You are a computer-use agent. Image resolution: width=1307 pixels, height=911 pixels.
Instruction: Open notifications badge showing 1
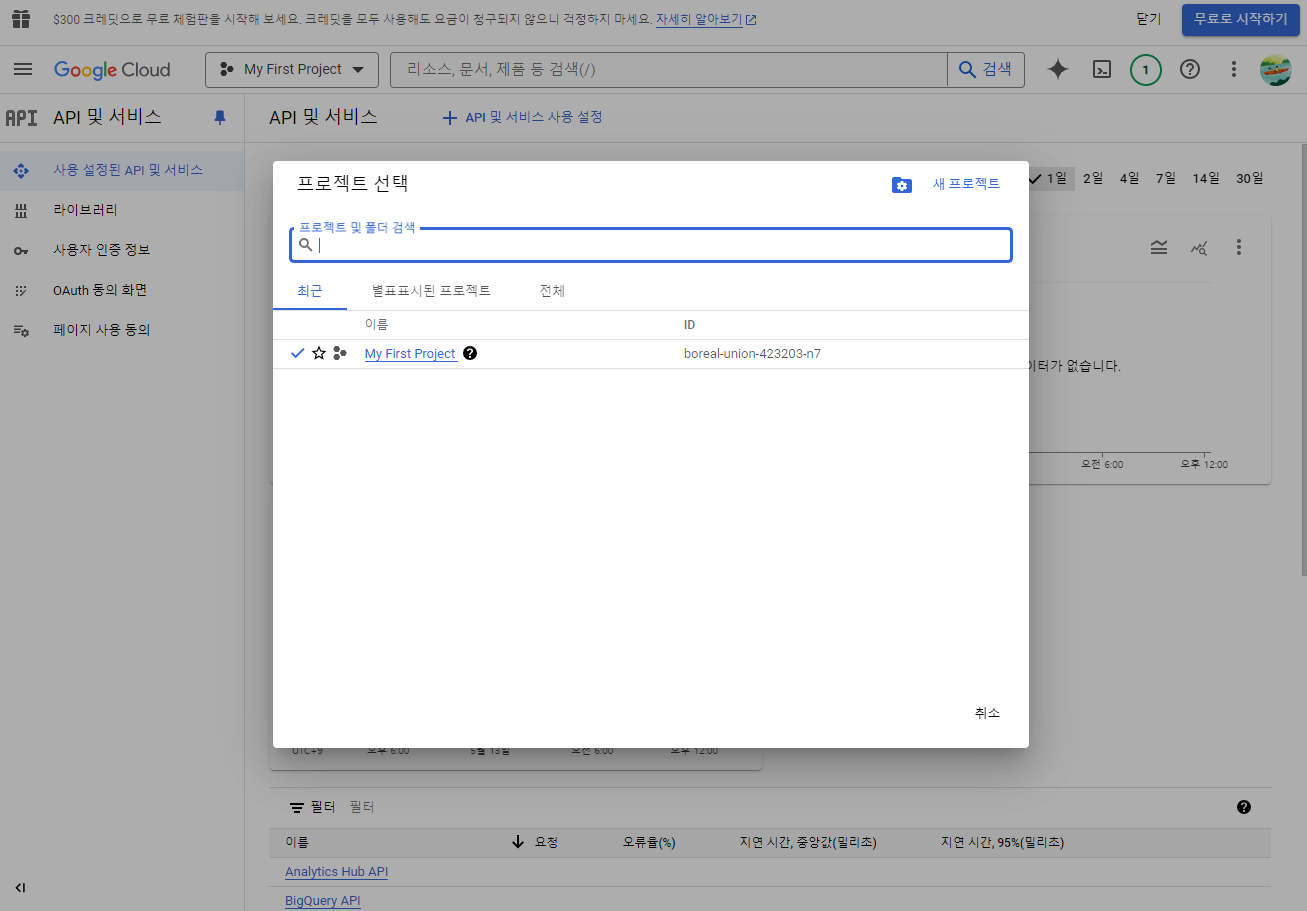click(x=1145, y=69)
